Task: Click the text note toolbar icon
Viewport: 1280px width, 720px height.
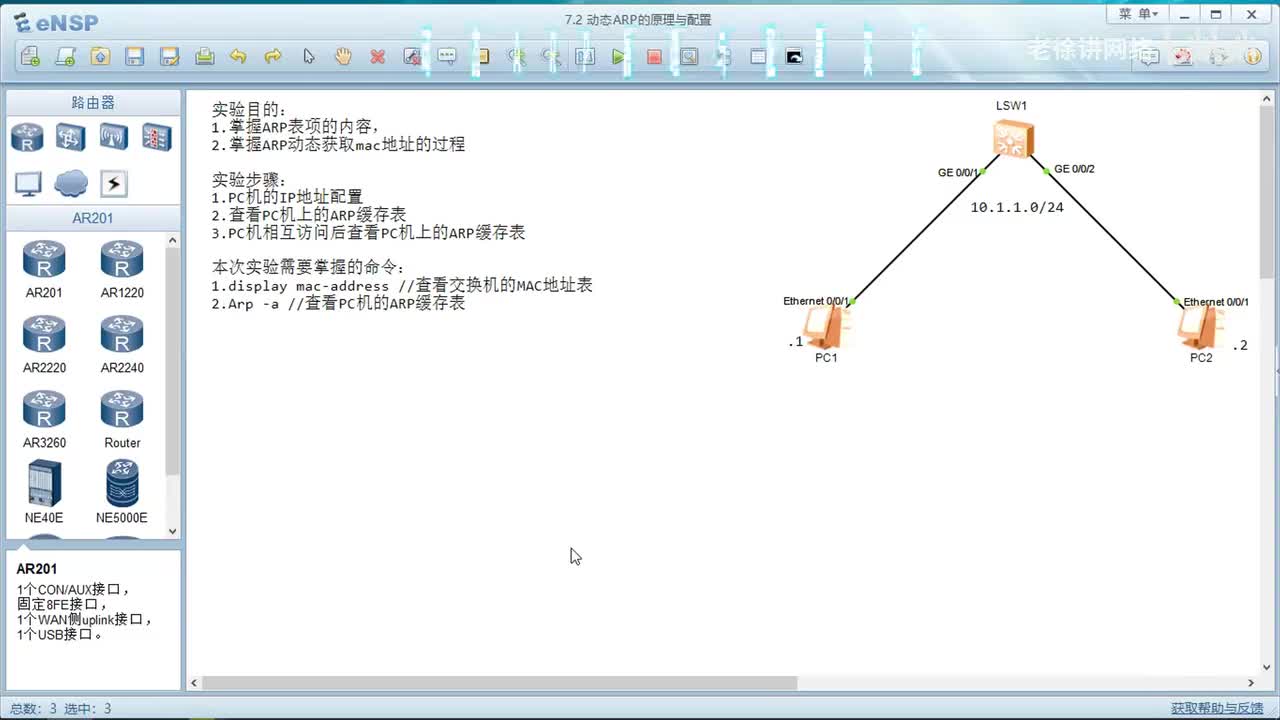Action: [447, 57]
